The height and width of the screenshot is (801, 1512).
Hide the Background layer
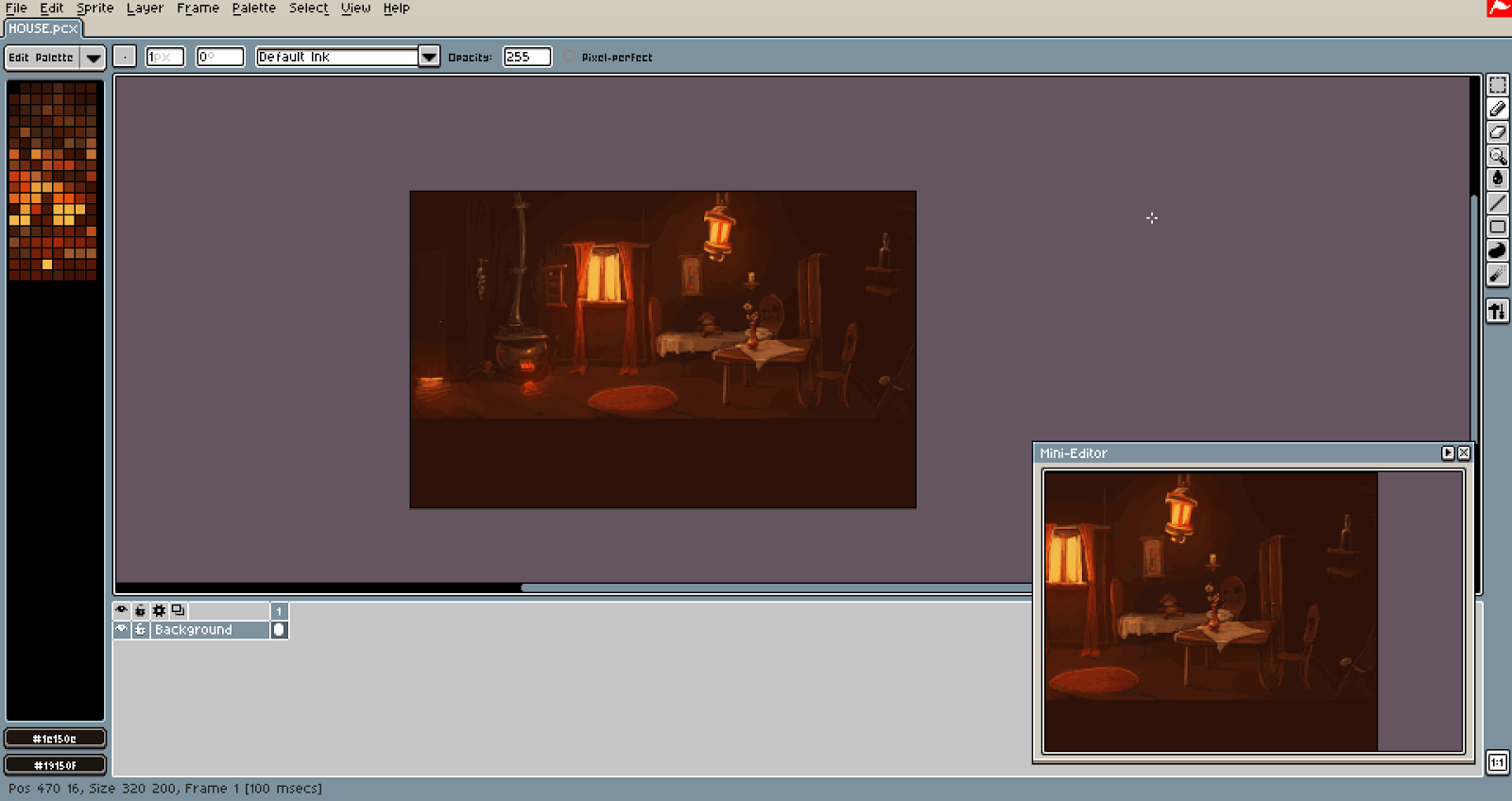(x=121, y=630)
